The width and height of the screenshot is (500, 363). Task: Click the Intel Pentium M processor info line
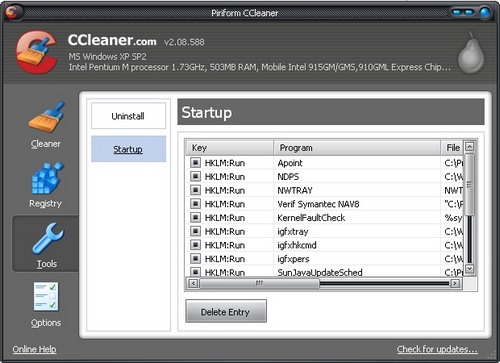tap(259, 67)
